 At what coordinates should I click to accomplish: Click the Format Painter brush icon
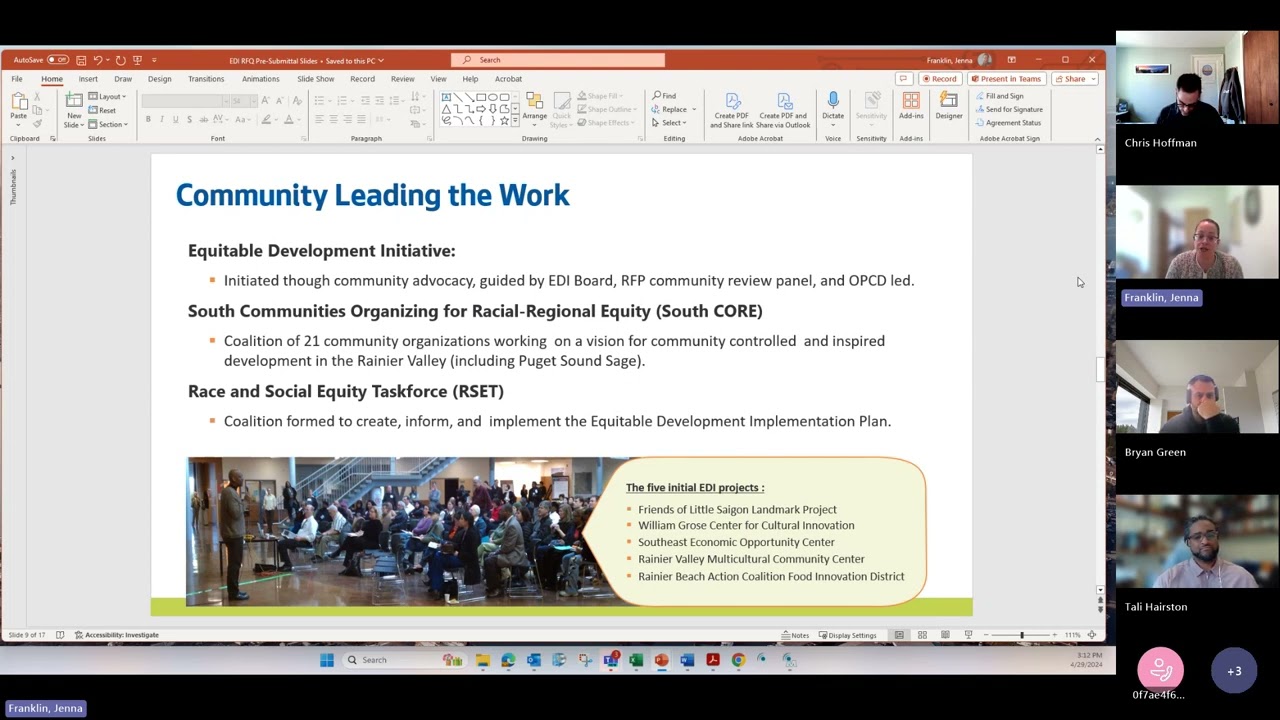point(37,123)
